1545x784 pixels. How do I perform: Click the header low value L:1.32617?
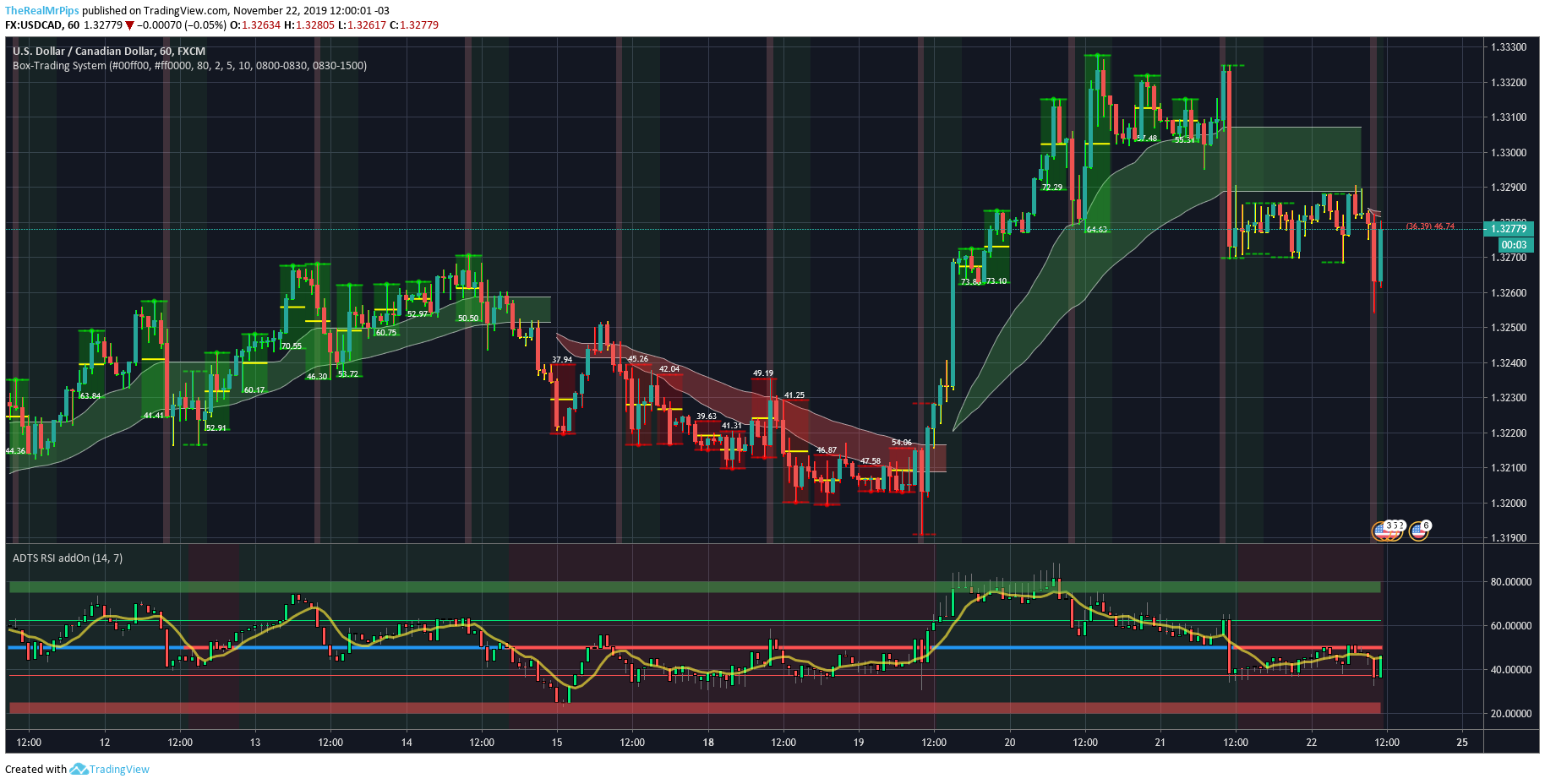(x=362, y=25)
